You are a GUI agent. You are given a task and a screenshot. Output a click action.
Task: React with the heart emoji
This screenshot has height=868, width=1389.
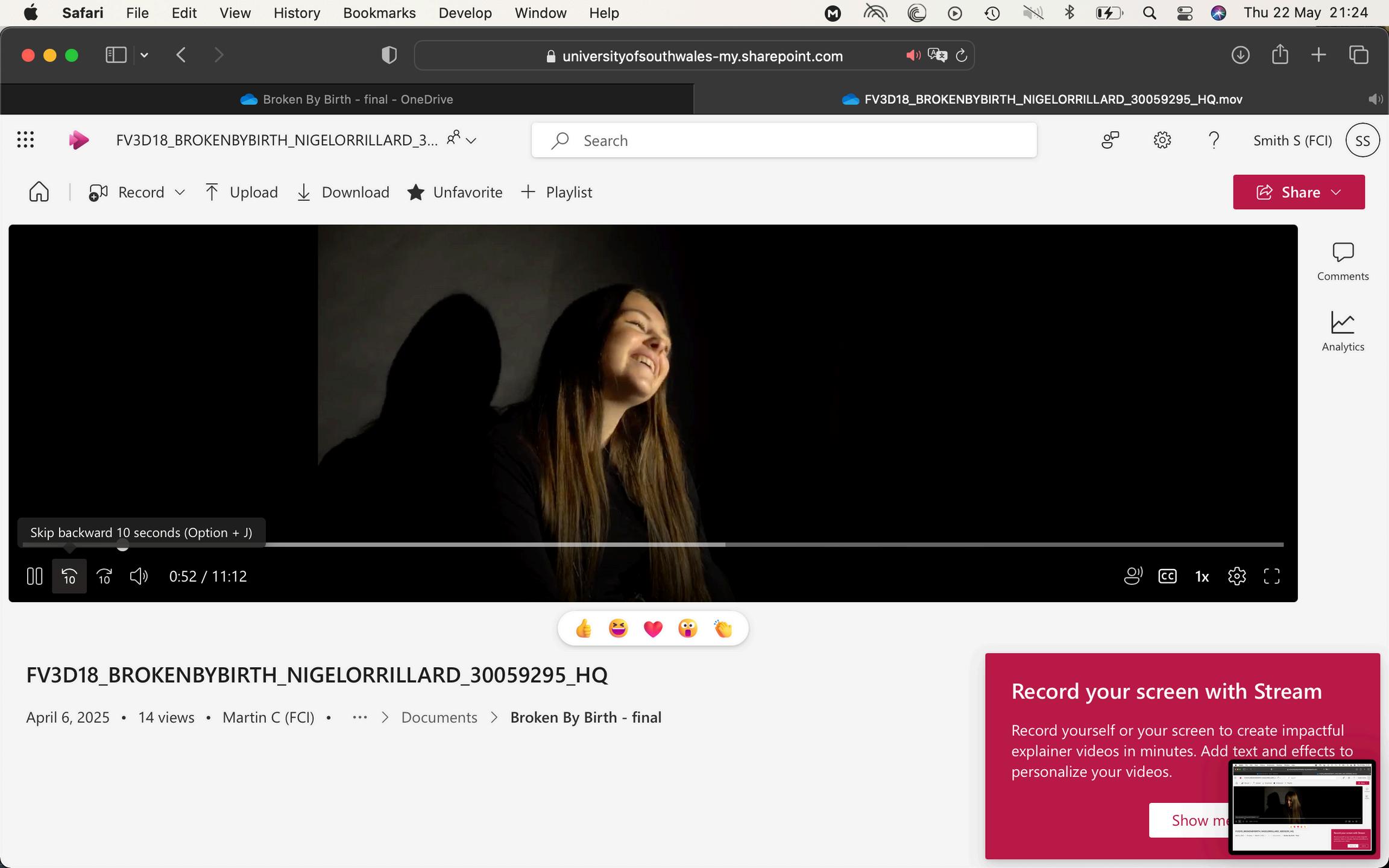(653, 629)
